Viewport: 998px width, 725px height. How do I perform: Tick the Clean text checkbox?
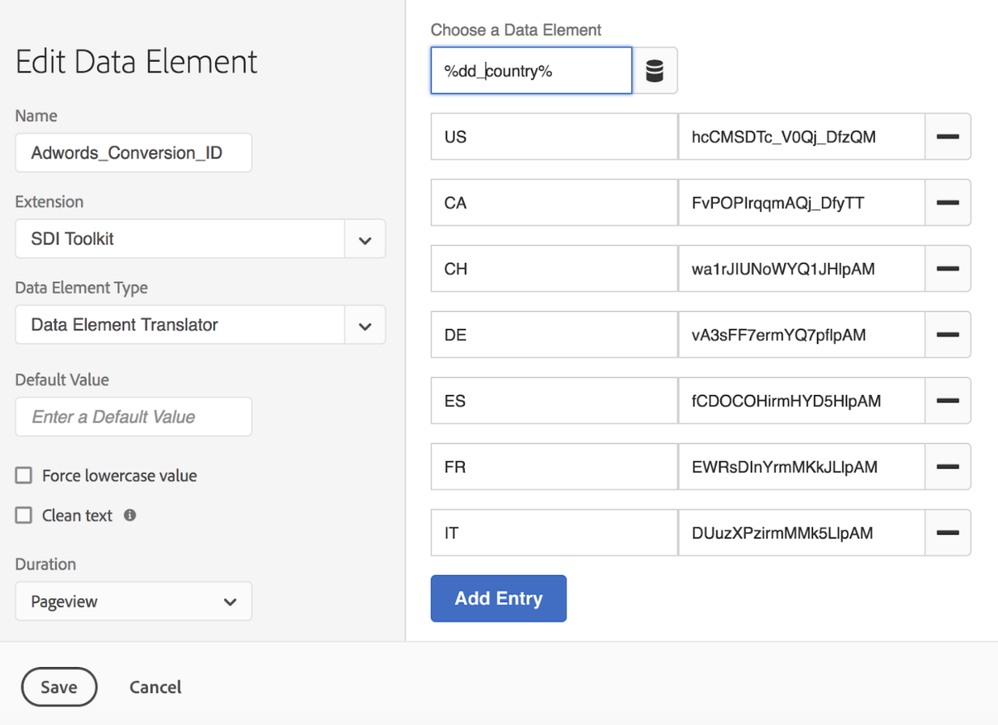point(24,516)
